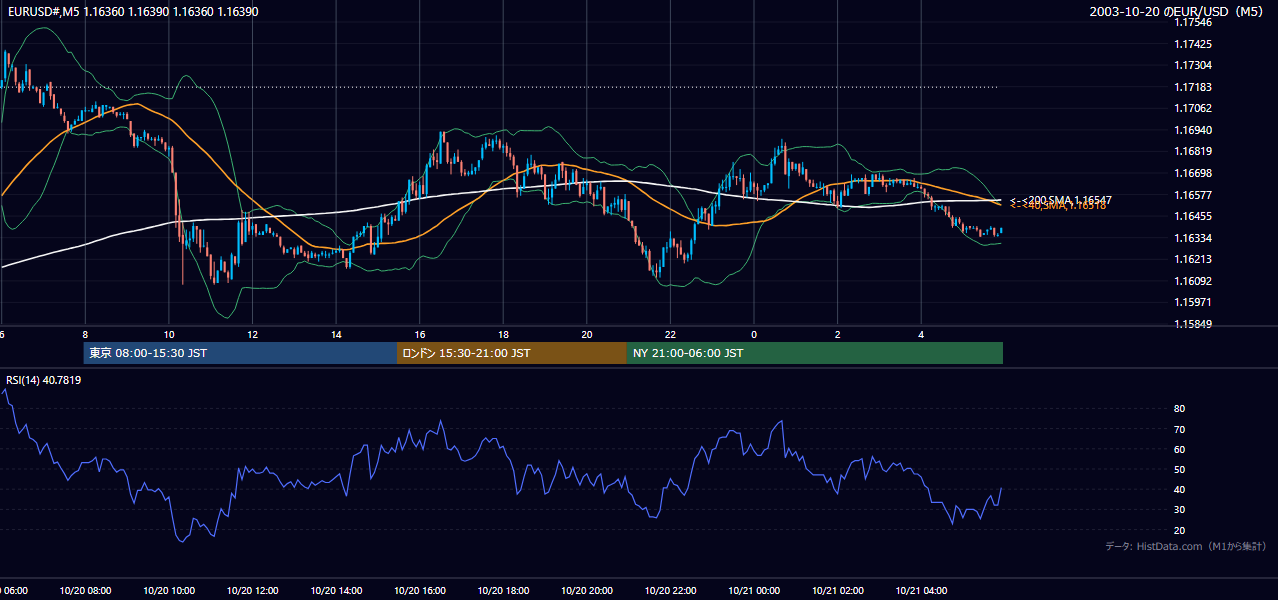Screen dimensions: 1278x600
Task: Click price axis label 1.15849
Action: (x=1192, y=324)
